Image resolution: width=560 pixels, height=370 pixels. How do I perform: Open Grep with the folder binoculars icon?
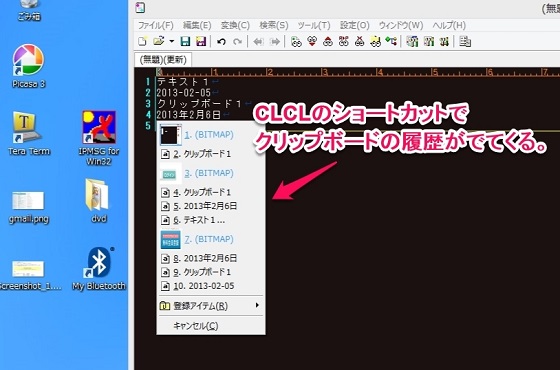[375, 42]
